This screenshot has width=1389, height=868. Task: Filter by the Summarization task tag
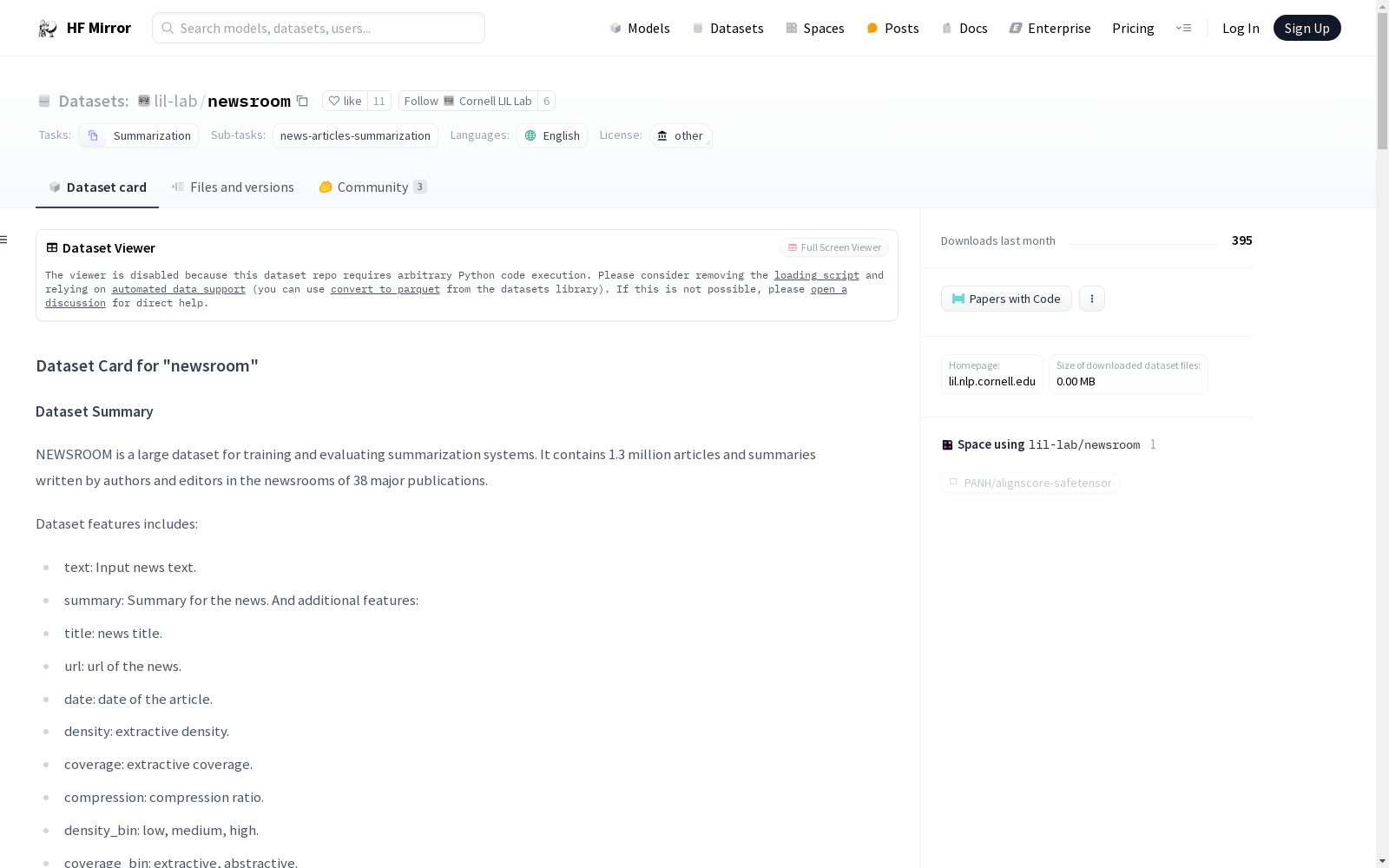coord(139,135)
